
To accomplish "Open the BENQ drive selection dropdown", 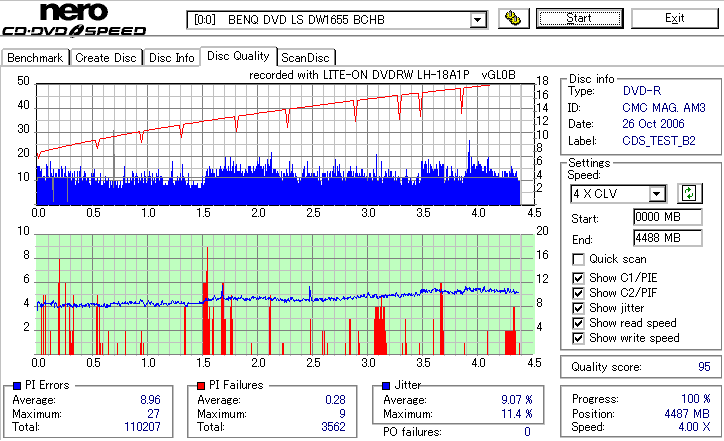I will pos(477,20).
